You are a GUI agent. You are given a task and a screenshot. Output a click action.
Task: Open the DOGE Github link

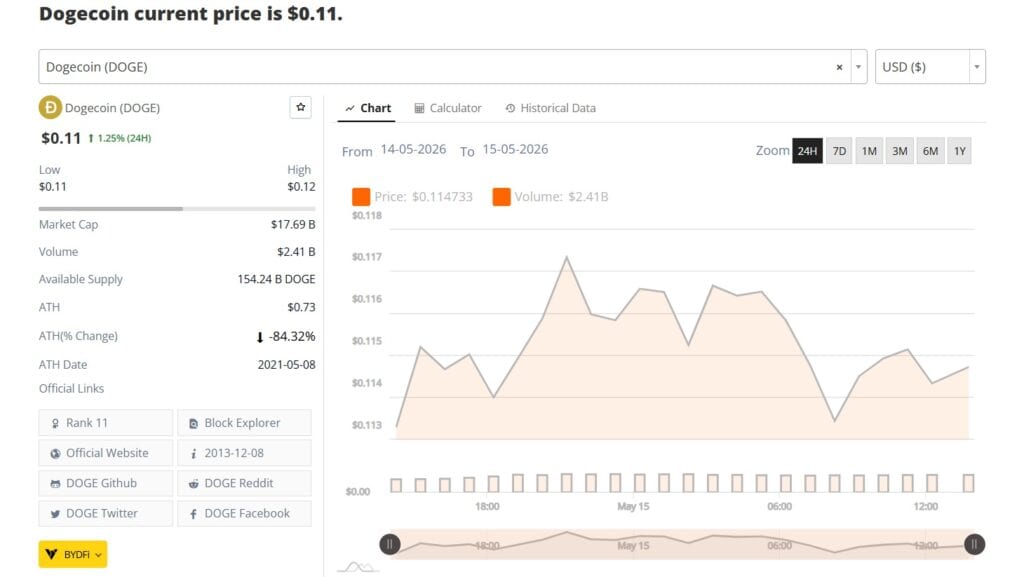106,483
